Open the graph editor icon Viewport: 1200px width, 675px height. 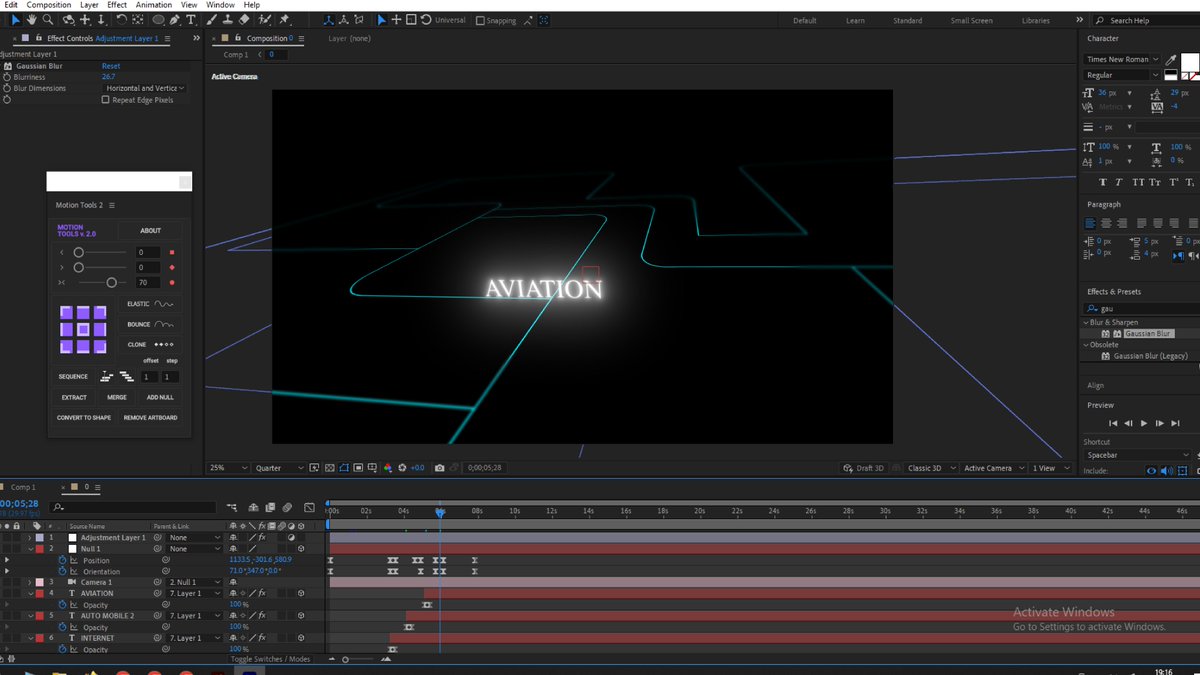[310, 507]
